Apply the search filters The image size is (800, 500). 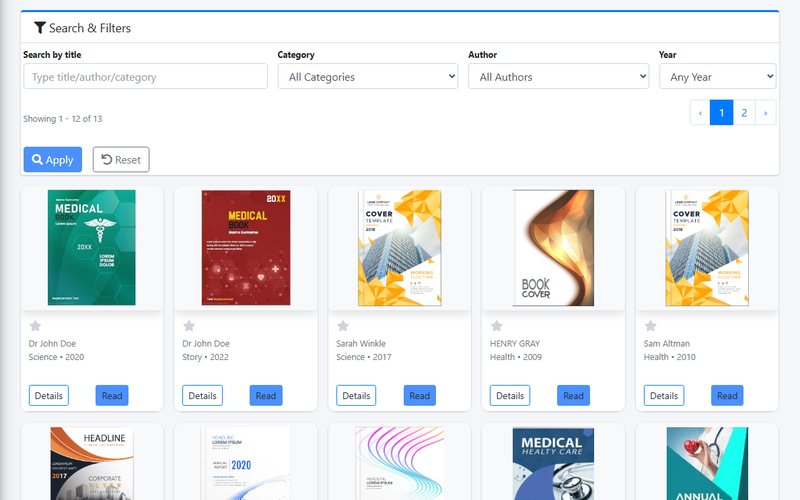click(x=53, y=160)
